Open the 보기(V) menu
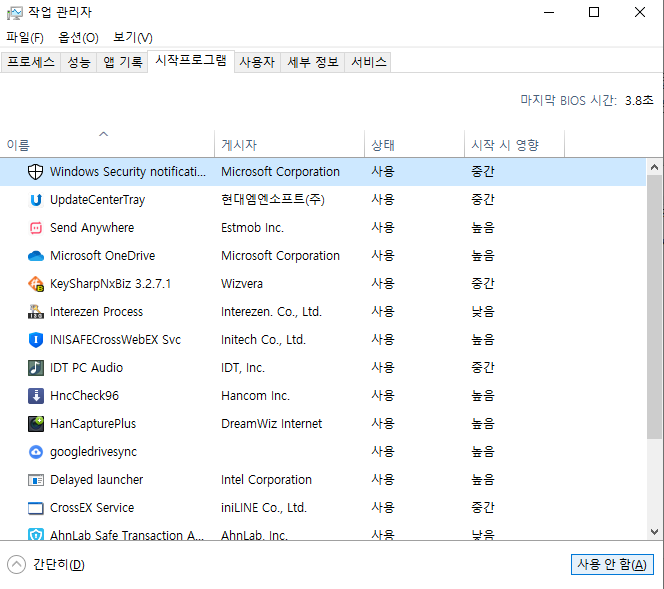 click(133, 38)
